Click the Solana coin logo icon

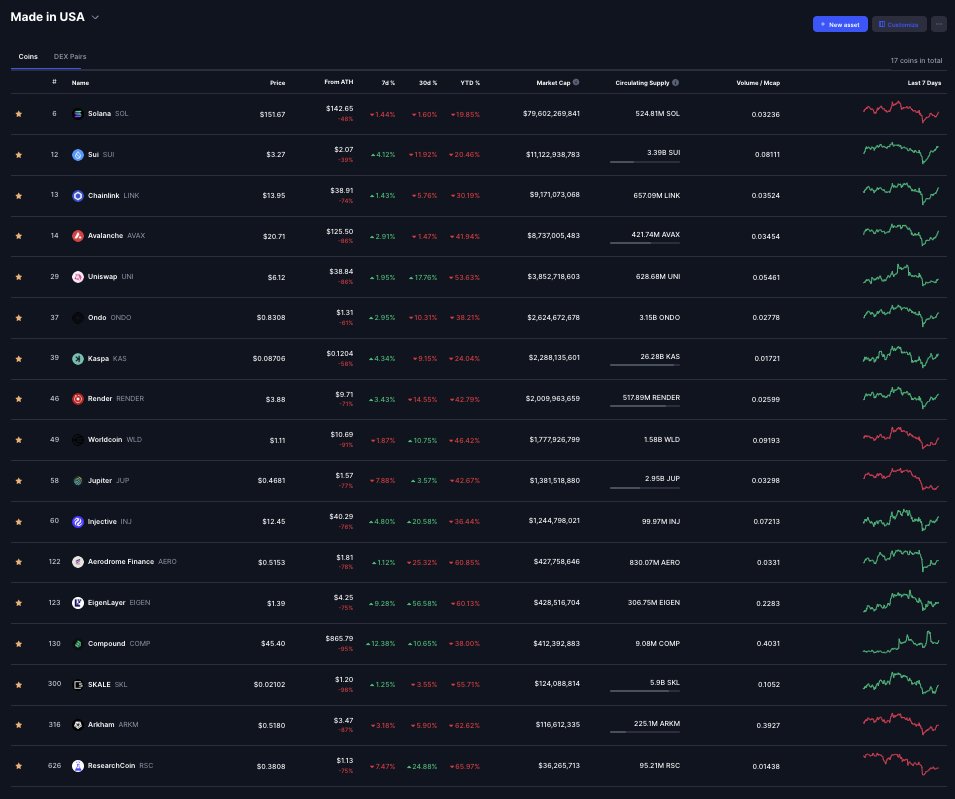(77, 114)
